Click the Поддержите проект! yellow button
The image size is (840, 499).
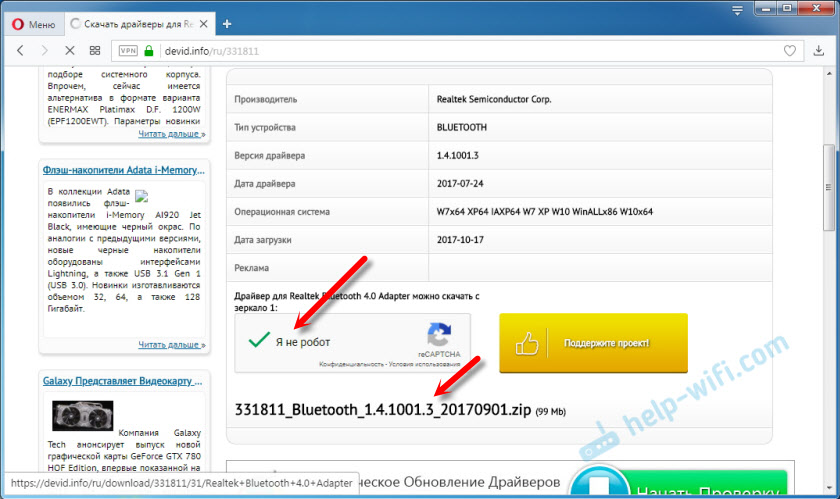click(594, 343)
